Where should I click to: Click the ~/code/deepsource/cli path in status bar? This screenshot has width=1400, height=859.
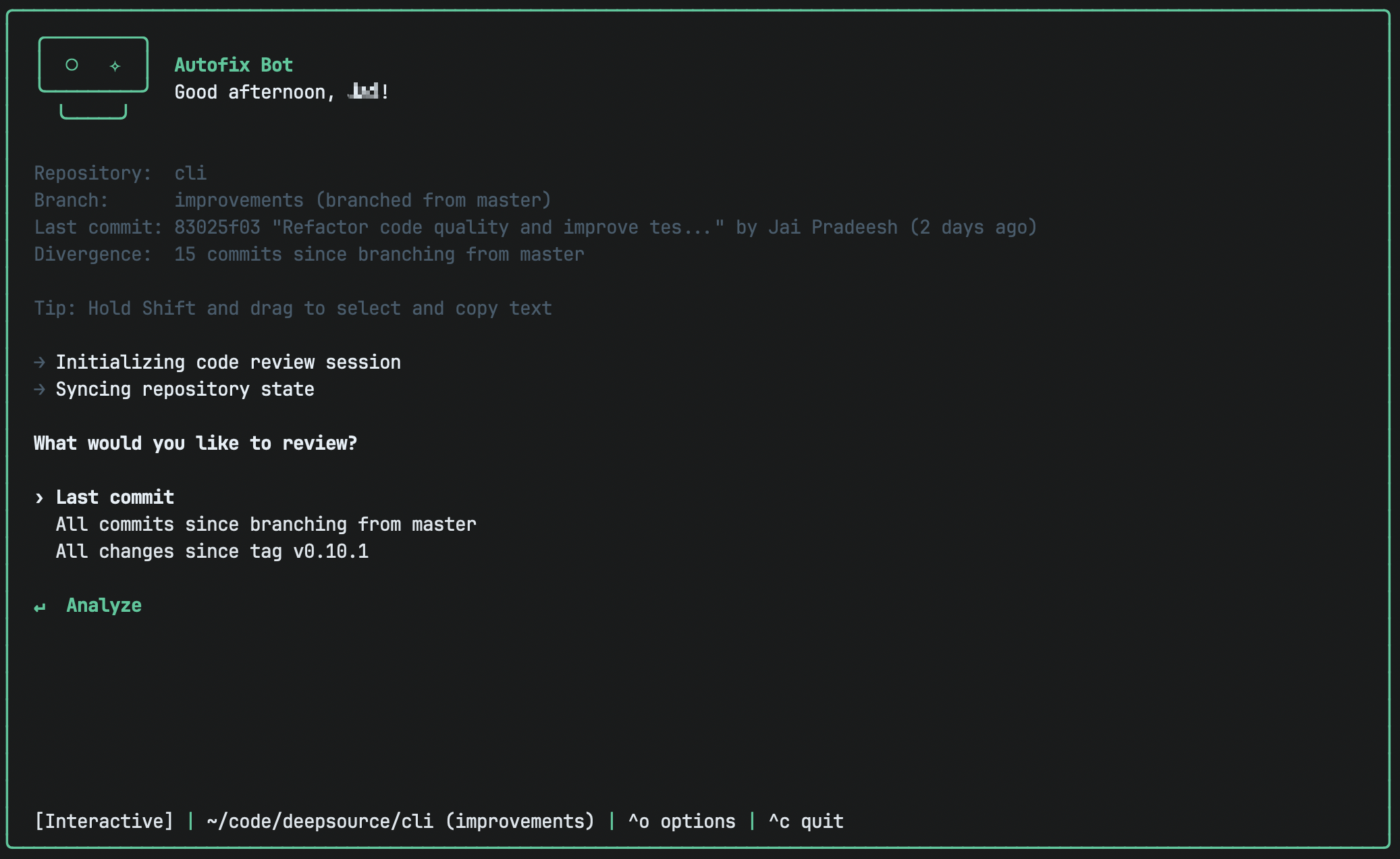[x=320, y=822]
